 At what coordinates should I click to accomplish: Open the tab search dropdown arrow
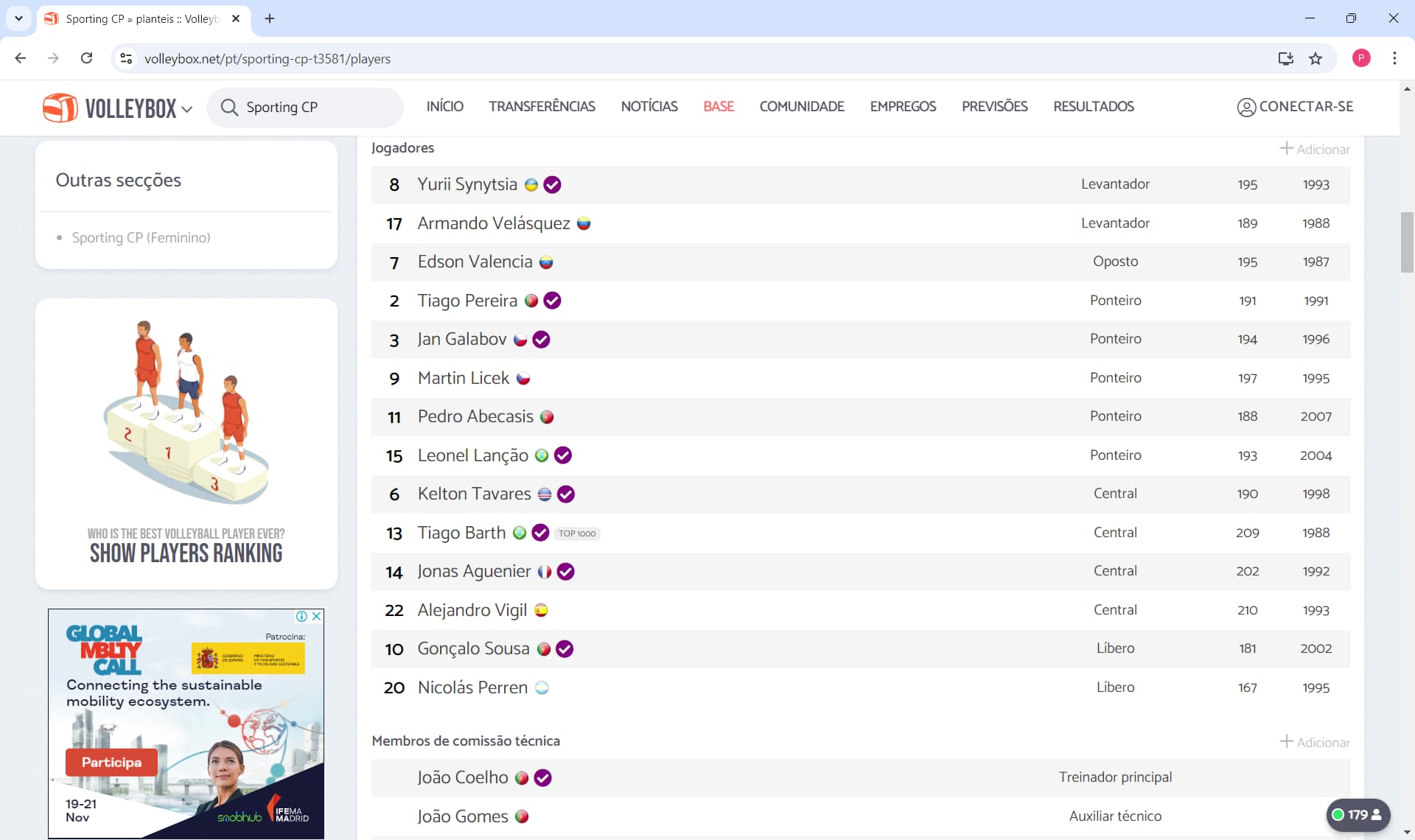click(18, 18)
